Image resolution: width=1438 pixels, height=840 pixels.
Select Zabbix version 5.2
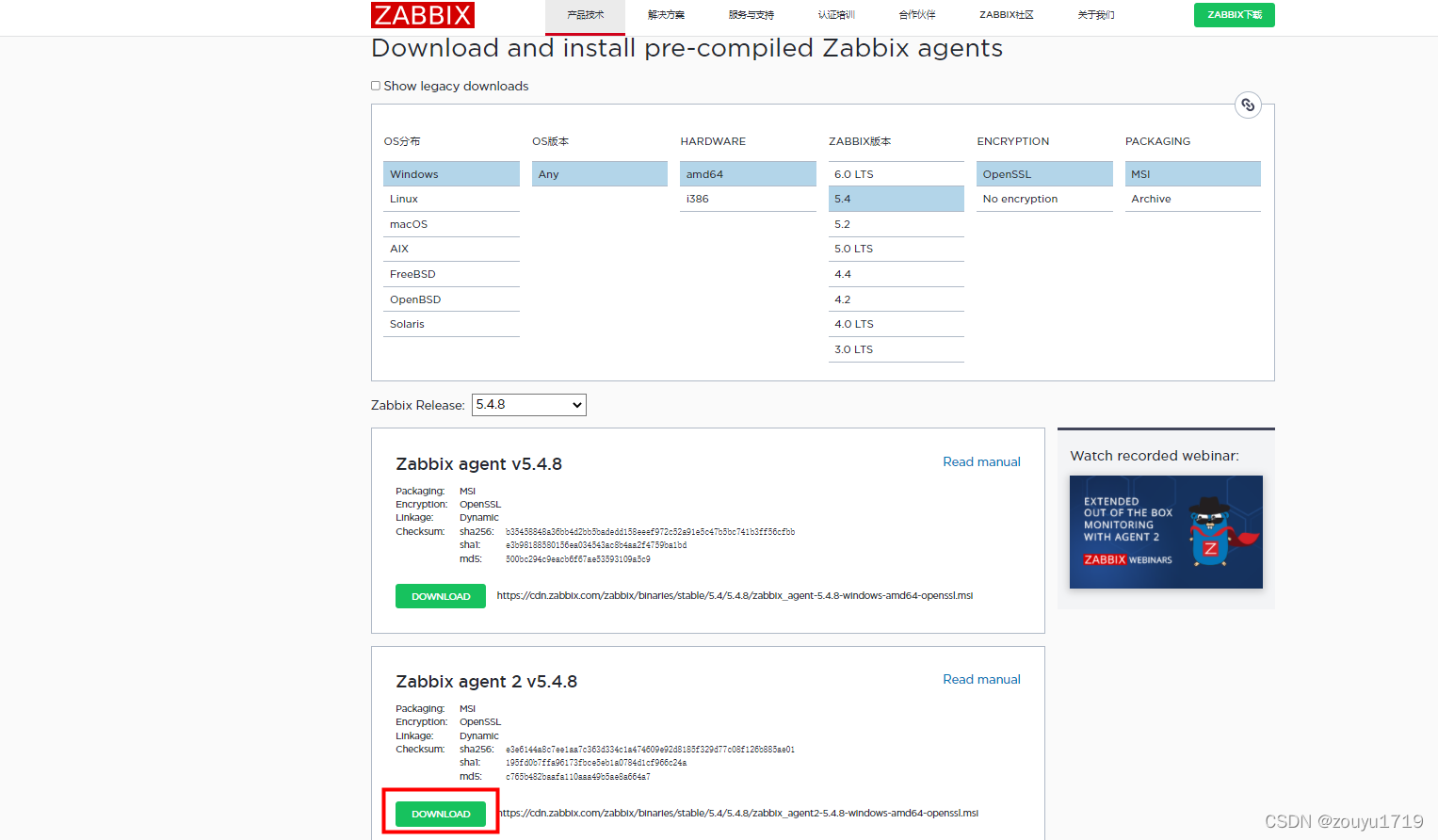897,224
